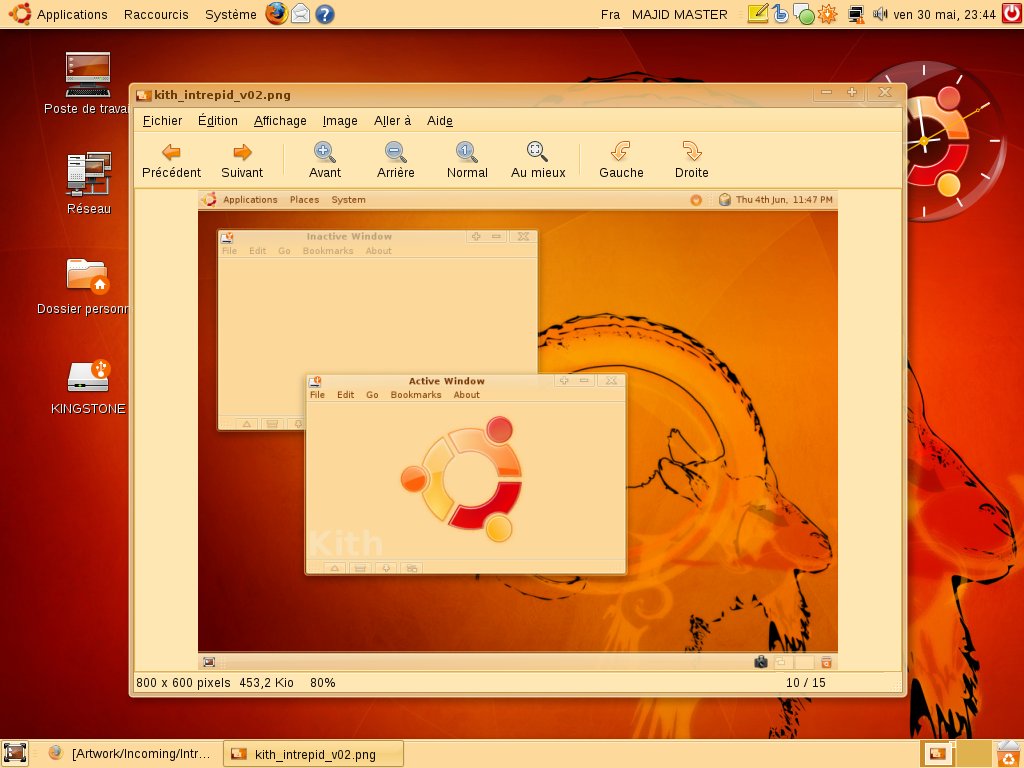Switch to the first workspace in switcher
Viewport: 1024px width, 768px height.
[x=938, y=754]
